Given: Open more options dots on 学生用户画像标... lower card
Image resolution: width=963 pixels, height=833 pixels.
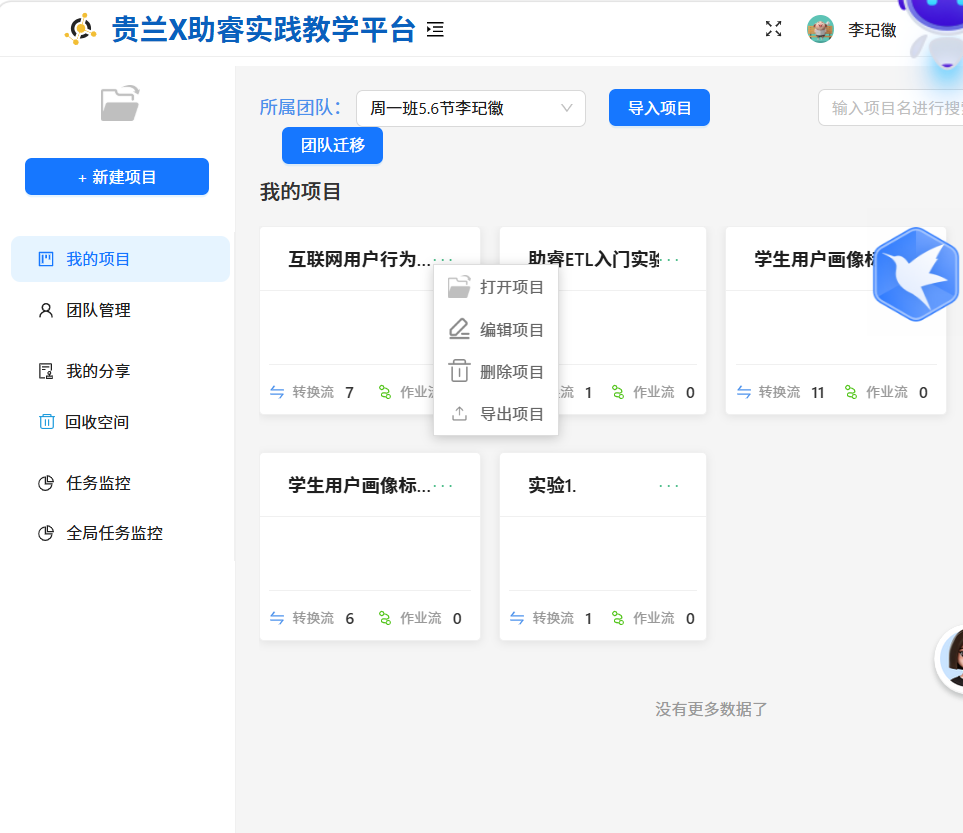Looking at the screenshot, I should [443, 486].
